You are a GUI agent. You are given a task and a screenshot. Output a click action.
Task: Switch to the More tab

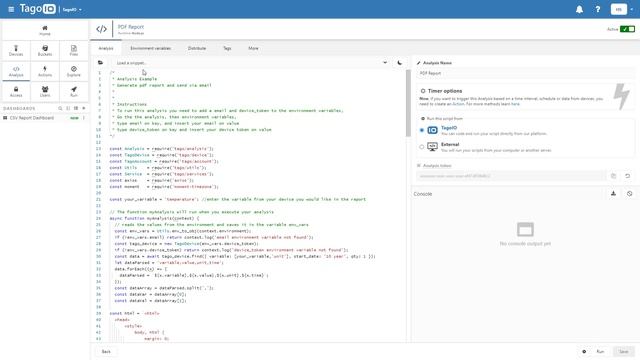pyautogui.click(x=253, y=48)
